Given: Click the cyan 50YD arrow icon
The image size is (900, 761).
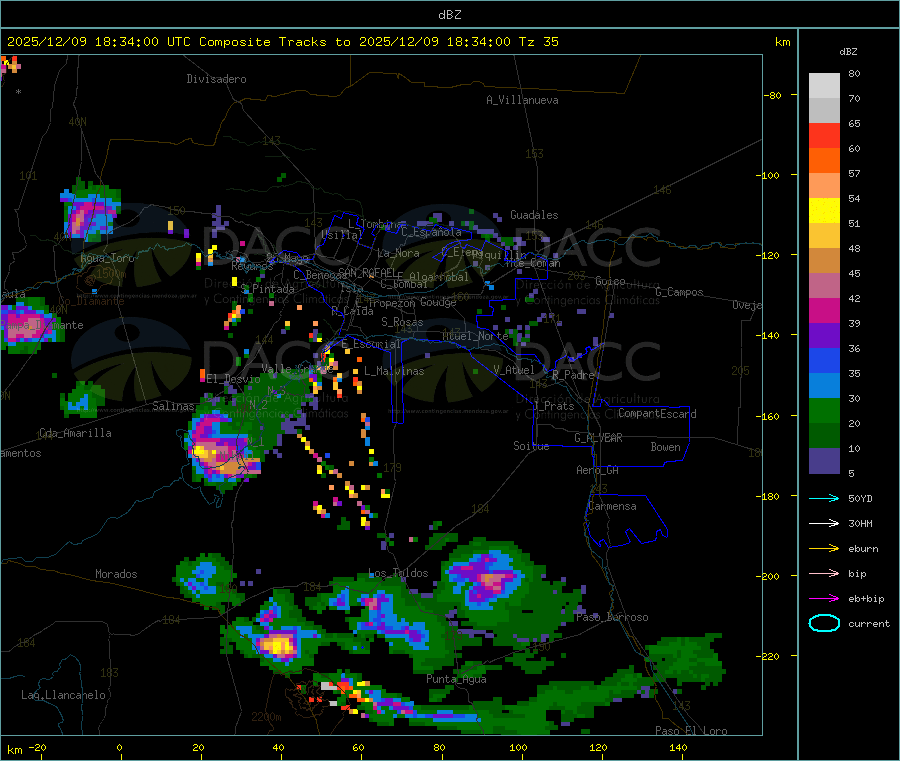Looking at the screenshot, I should (824, 498).
